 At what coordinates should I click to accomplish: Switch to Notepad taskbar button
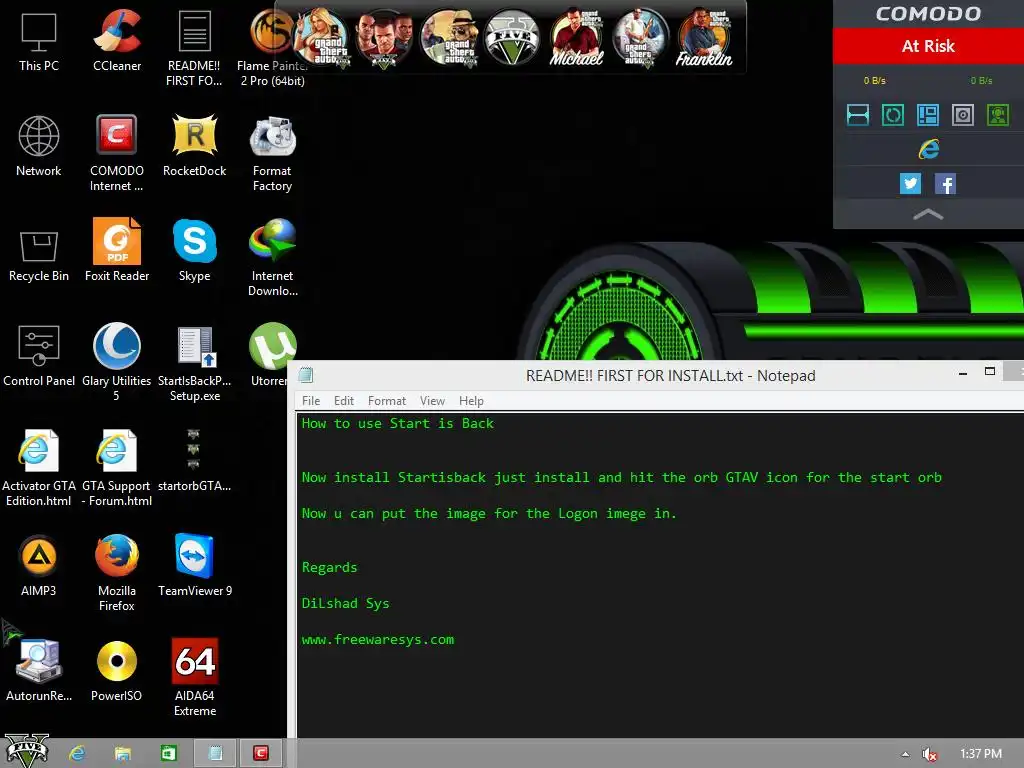tap(215, 754)
